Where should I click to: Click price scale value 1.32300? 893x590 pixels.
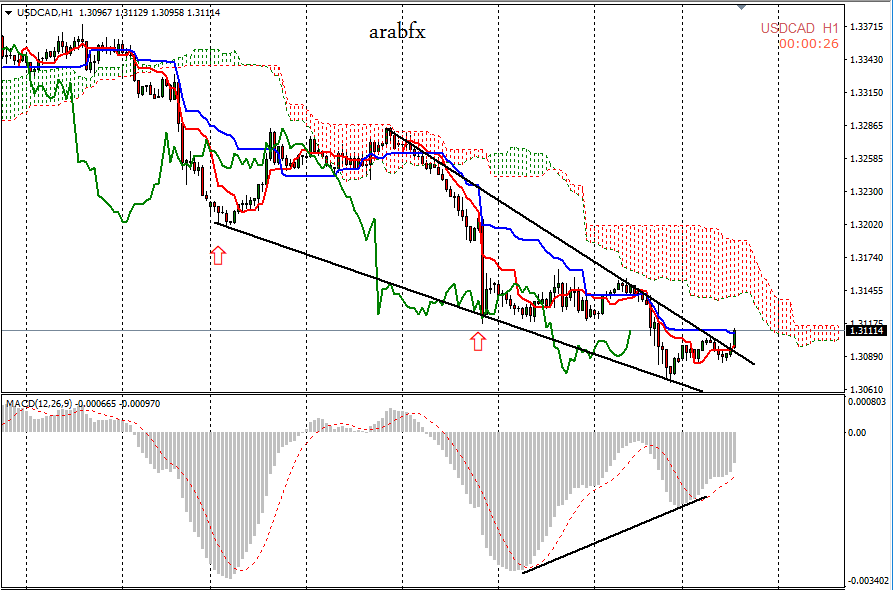tap(866, 191)
